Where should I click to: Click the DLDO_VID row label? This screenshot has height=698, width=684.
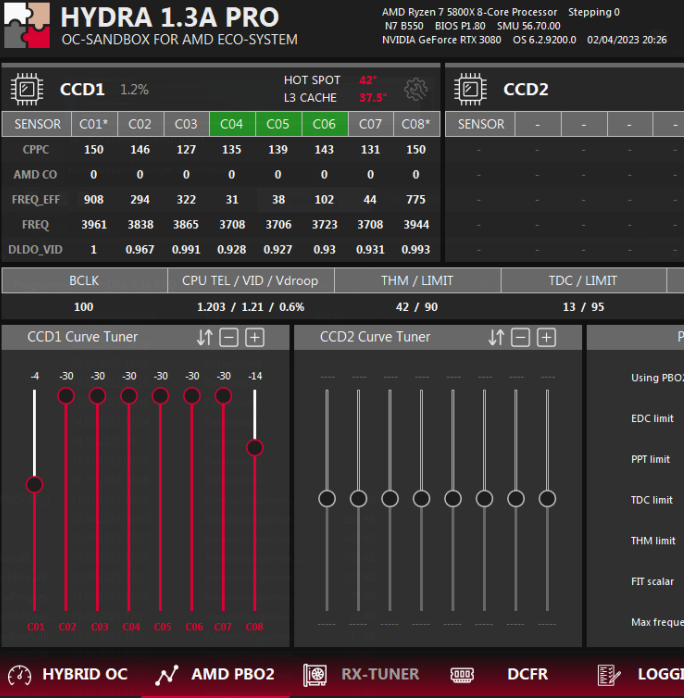click(x=35, y=249)
